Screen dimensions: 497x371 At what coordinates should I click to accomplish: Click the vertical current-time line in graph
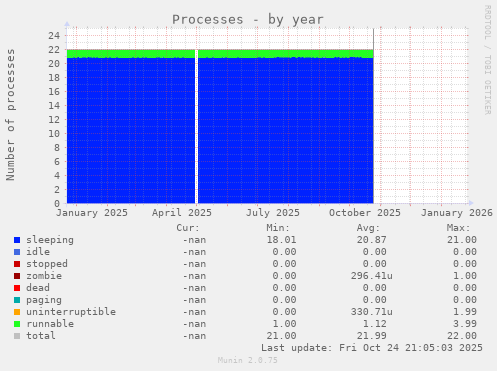pos(373,116)
